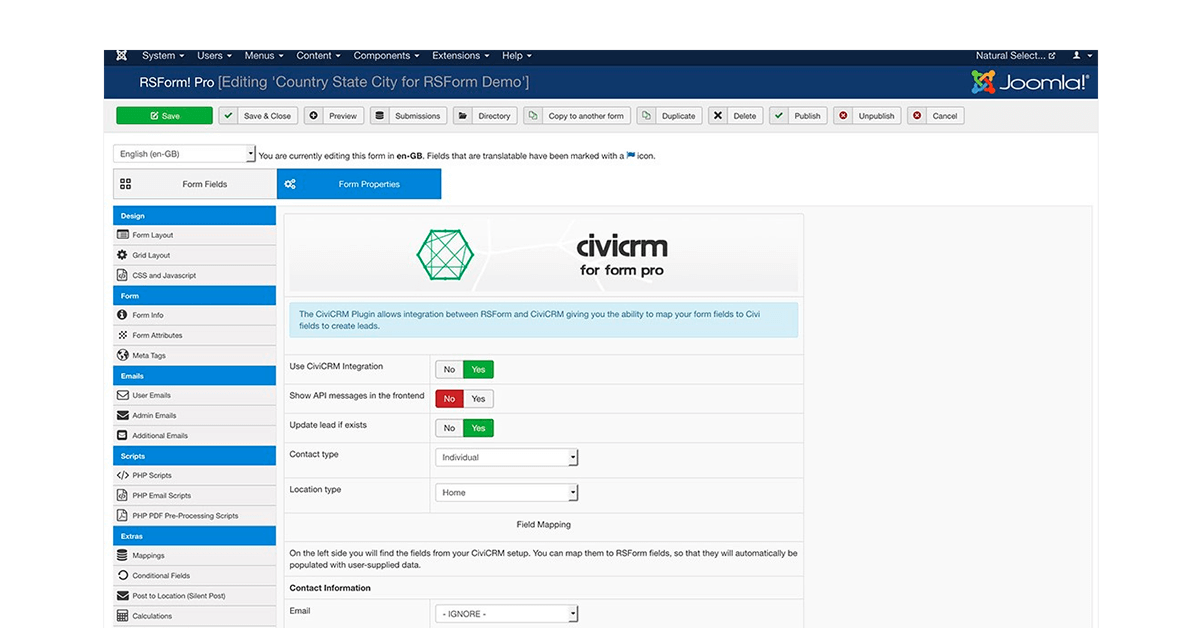This screenshot has height=628, width=1200.
Task: Click the CSS and Javascript icon
Action: point(123,275)
